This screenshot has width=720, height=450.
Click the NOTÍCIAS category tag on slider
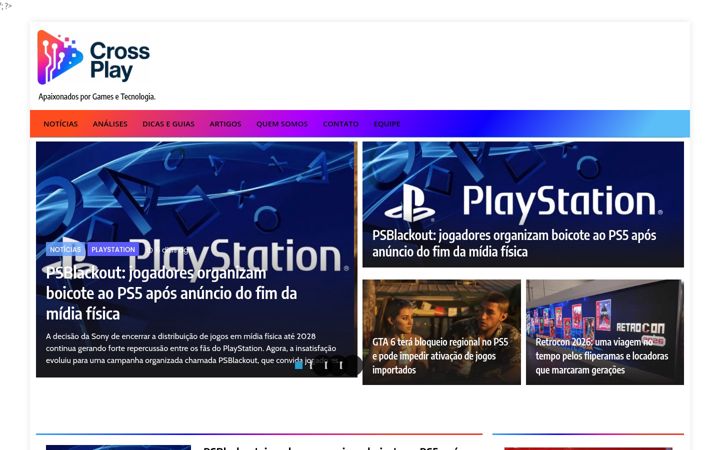click(x=65, y=249)
